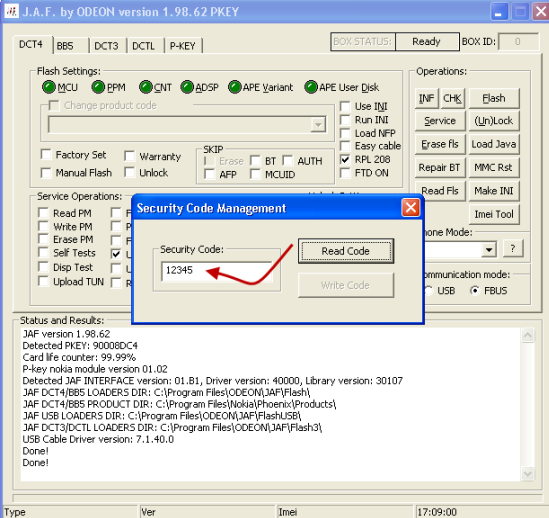Enable SKIP AFP checkbox
This screenshot has width=549, height=518.
click(x=209, y=174)
